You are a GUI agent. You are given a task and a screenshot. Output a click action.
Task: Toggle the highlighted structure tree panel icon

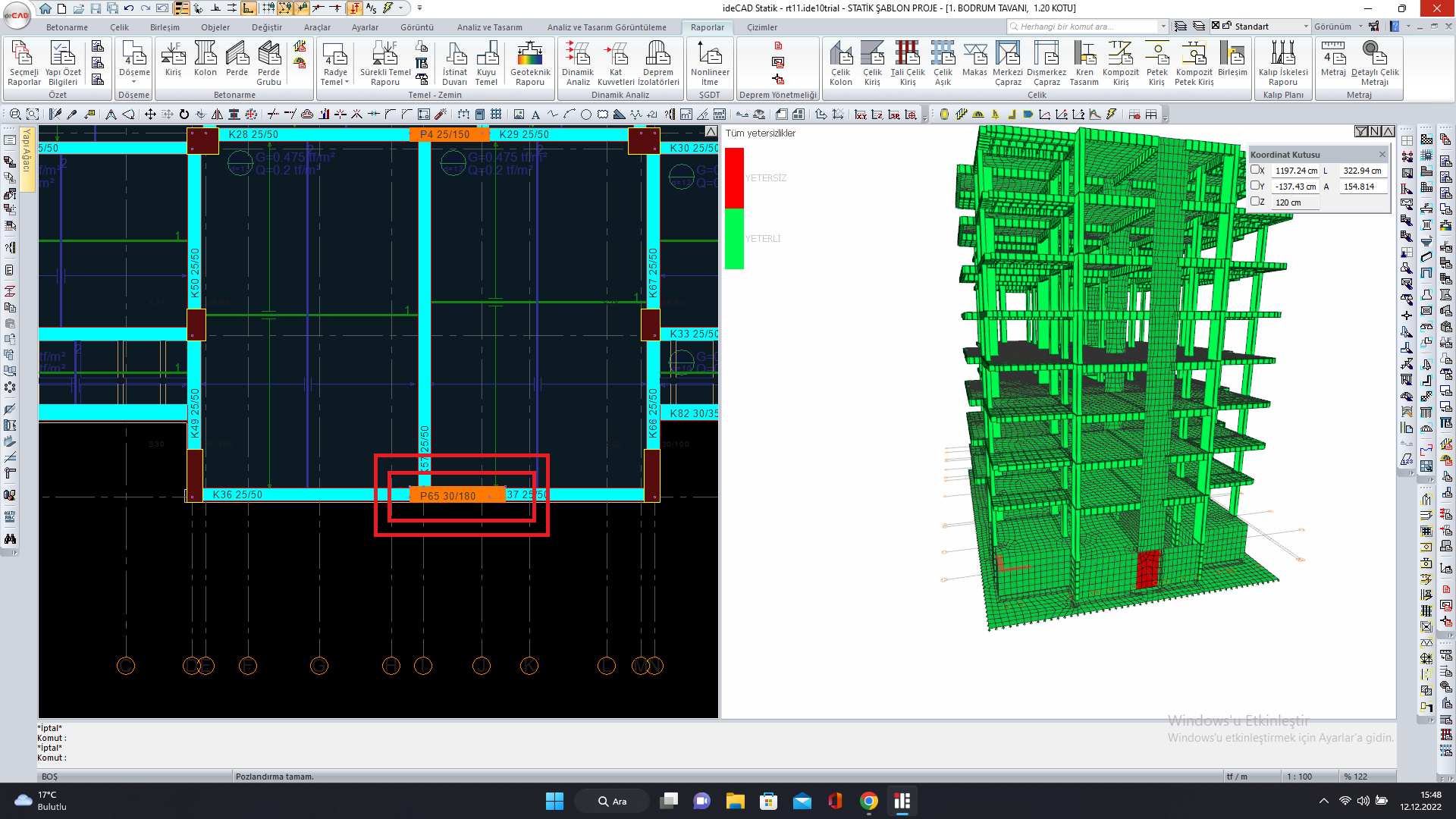coord(182,8)
